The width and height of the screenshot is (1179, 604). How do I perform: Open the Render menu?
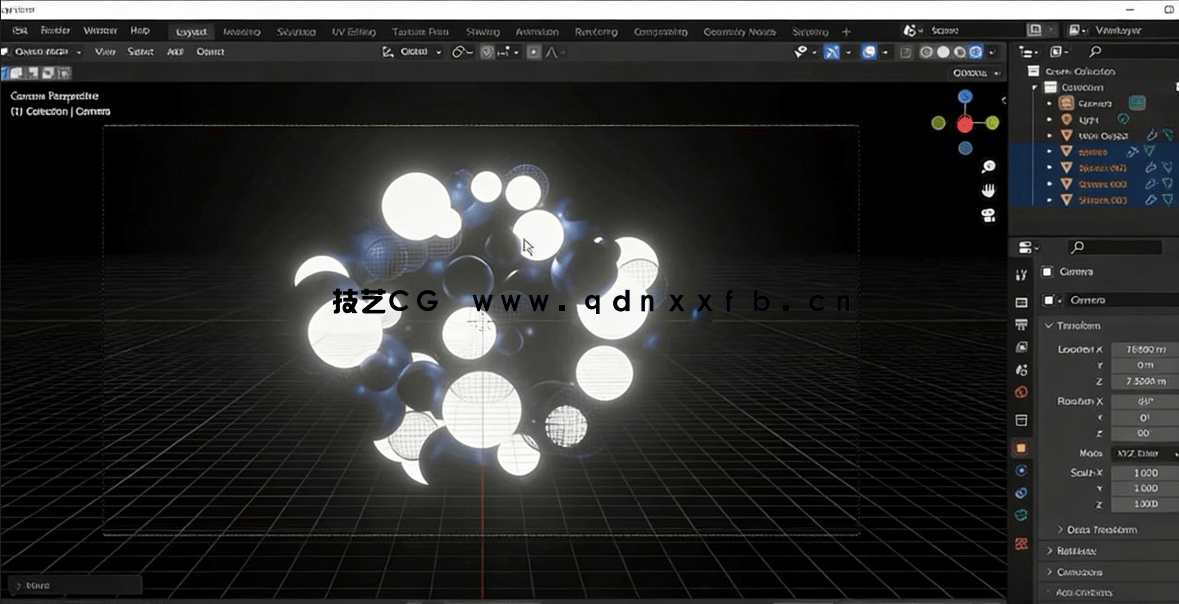pyautogui.click(x=55, y=30)
